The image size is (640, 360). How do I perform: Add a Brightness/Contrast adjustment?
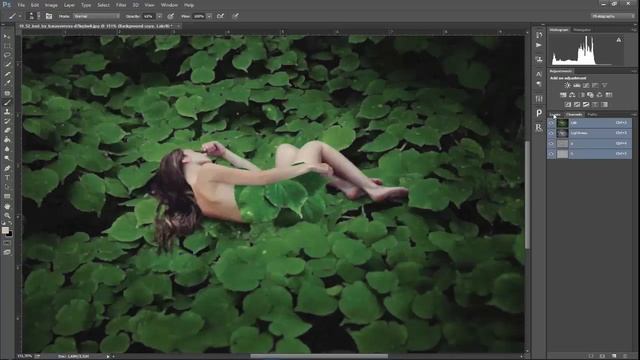click(567, 85)
